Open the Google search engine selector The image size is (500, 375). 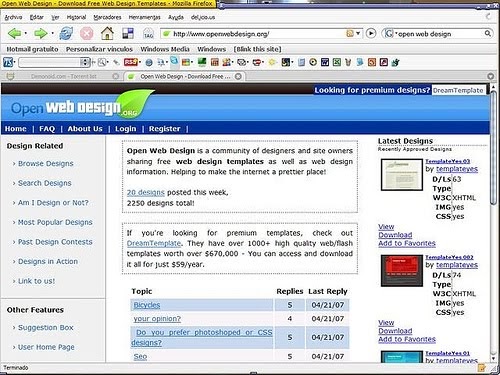[x=390, y=33]
